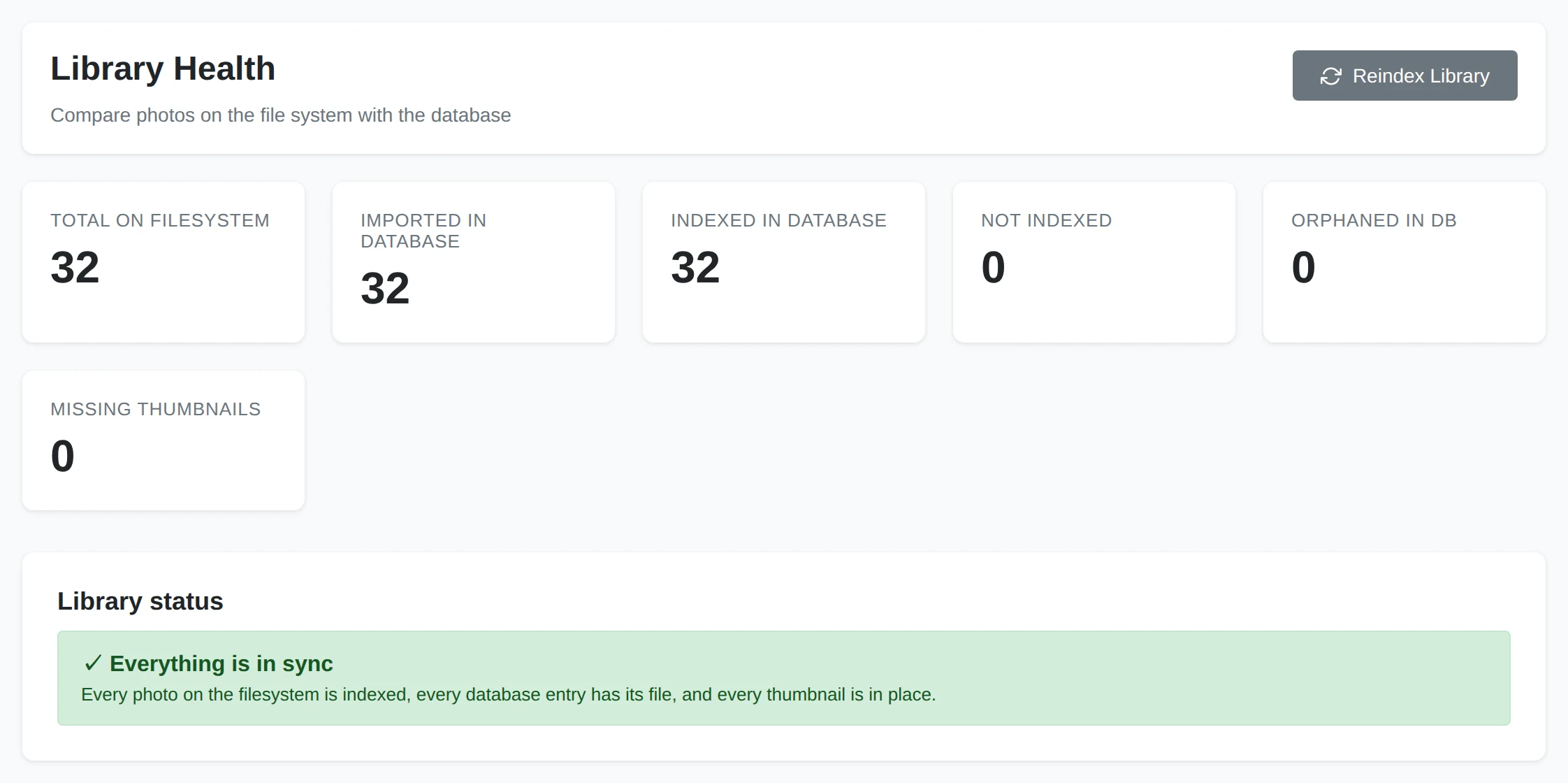This screenshot has width=1568, height=783.
Task: Select the Imported in Database label
Action: click(x=423, y=231)
